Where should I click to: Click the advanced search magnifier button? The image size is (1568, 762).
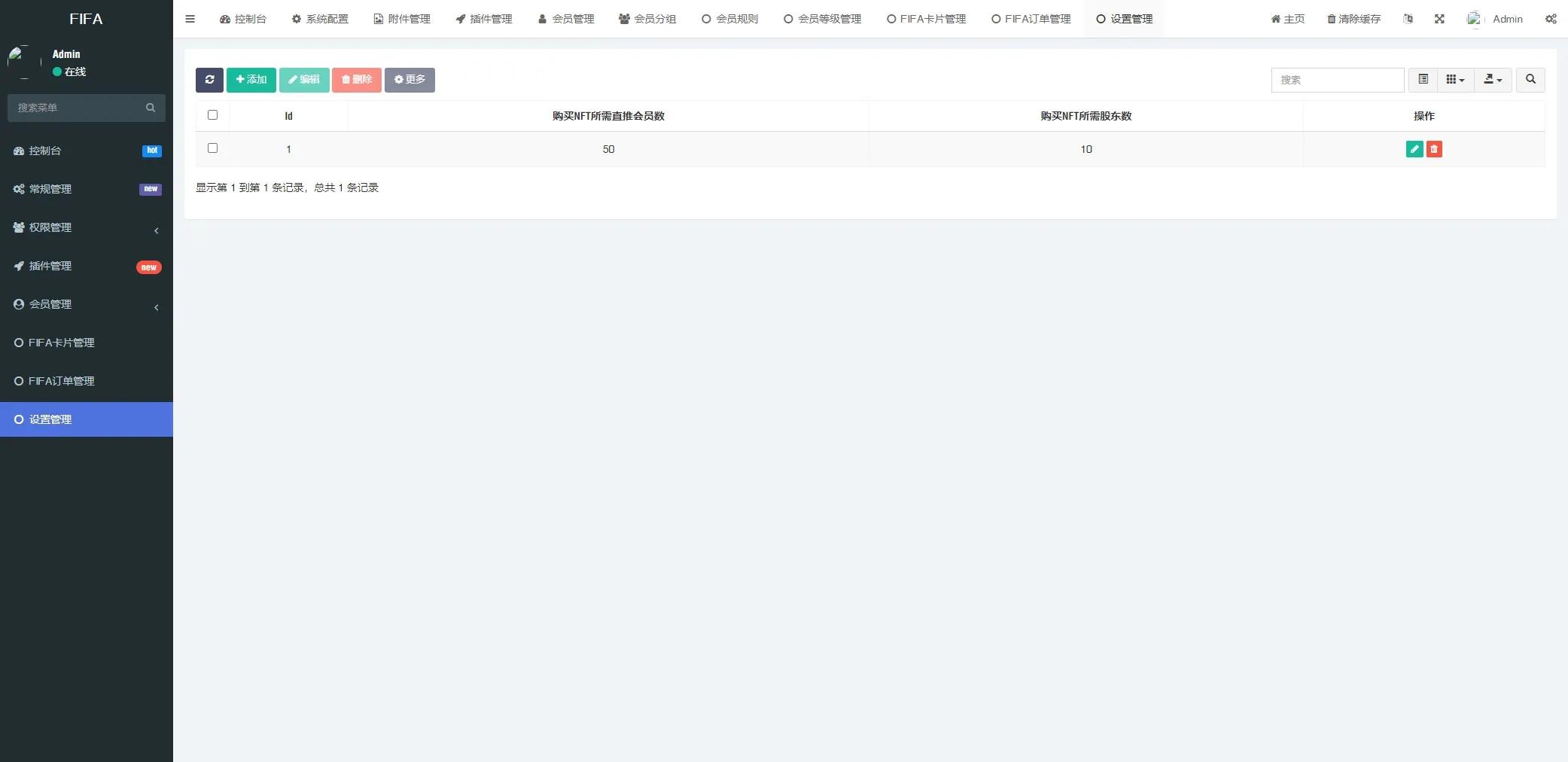point(1530,79)
